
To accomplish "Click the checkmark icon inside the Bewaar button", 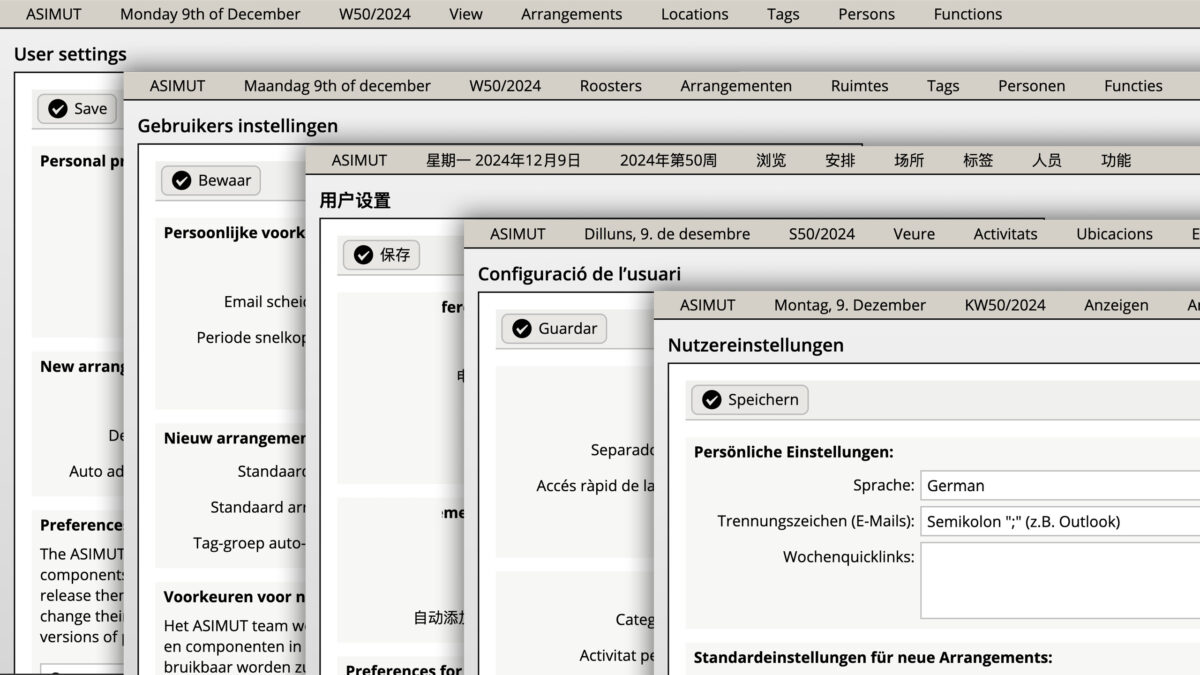I will (181, 180).
